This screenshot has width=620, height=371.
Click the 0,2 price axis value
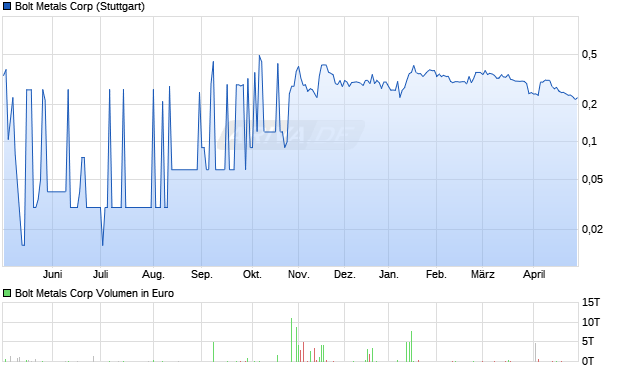pos(590,104)
